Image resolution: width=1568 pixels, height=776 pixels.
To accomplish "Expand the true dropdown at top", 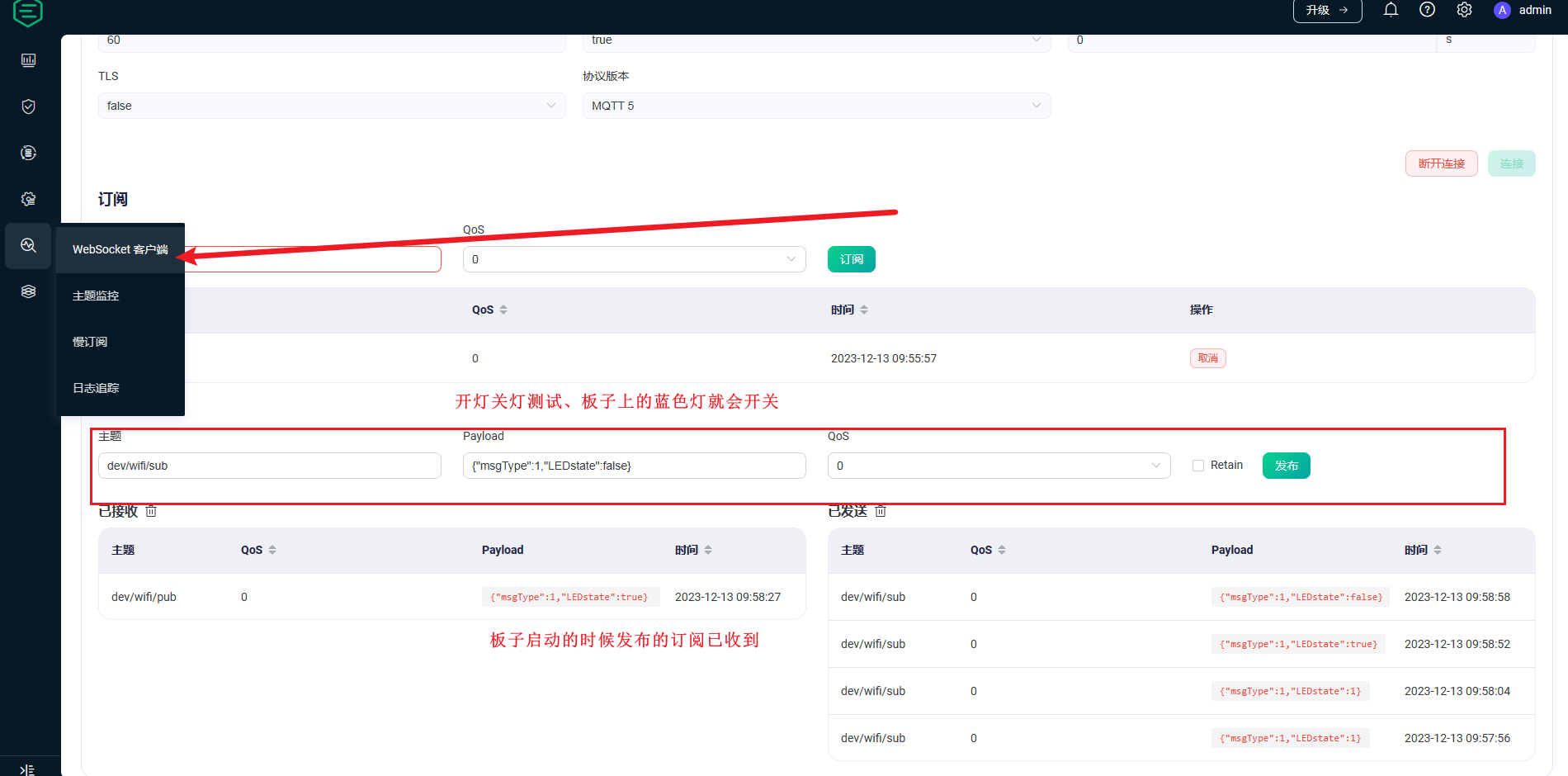I will tap(816, 41).
